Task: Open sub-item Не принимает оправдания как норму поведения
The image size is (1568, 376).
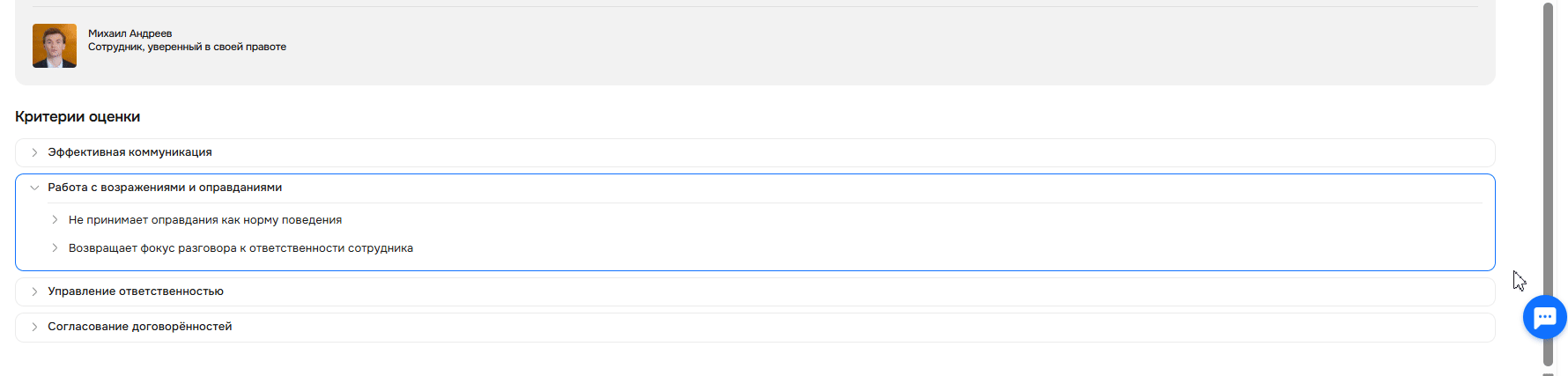Action: pyautogui.click(x=205, y=220)
